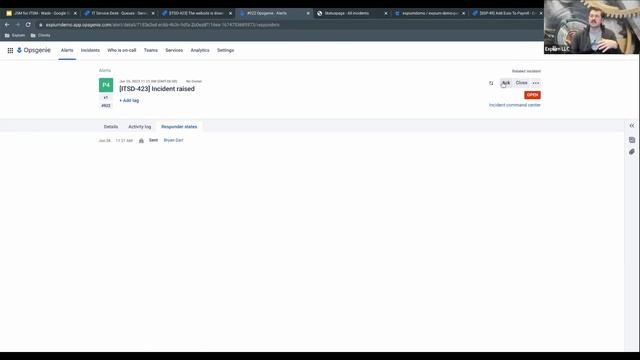
Task: Open the Atlassian app switcher grid
Action: (x=10, y=50)
